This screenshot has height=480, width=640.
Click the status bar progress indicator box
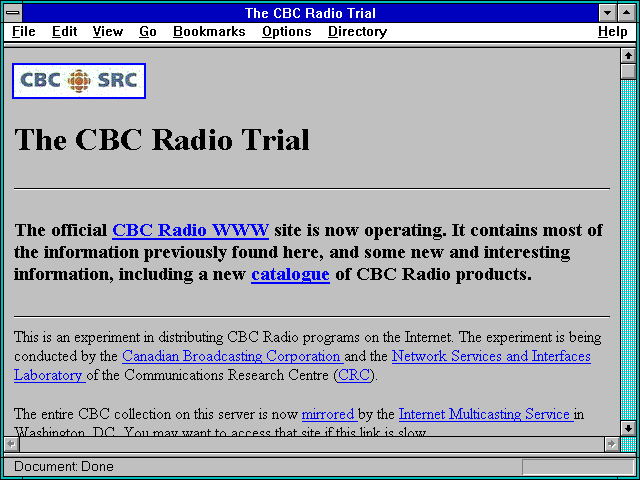pos(578,467)
